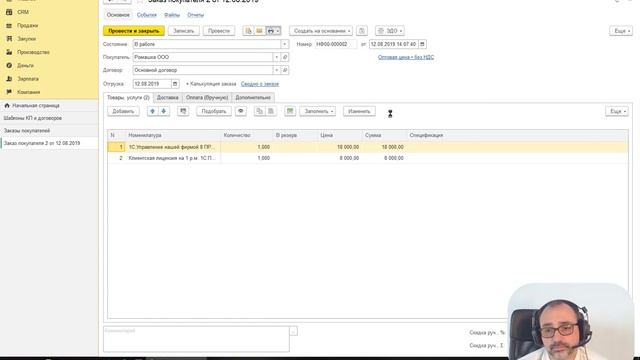Open the Продажи section icon
Viewport: 640px width, 360px height.
tap(9, 26)
